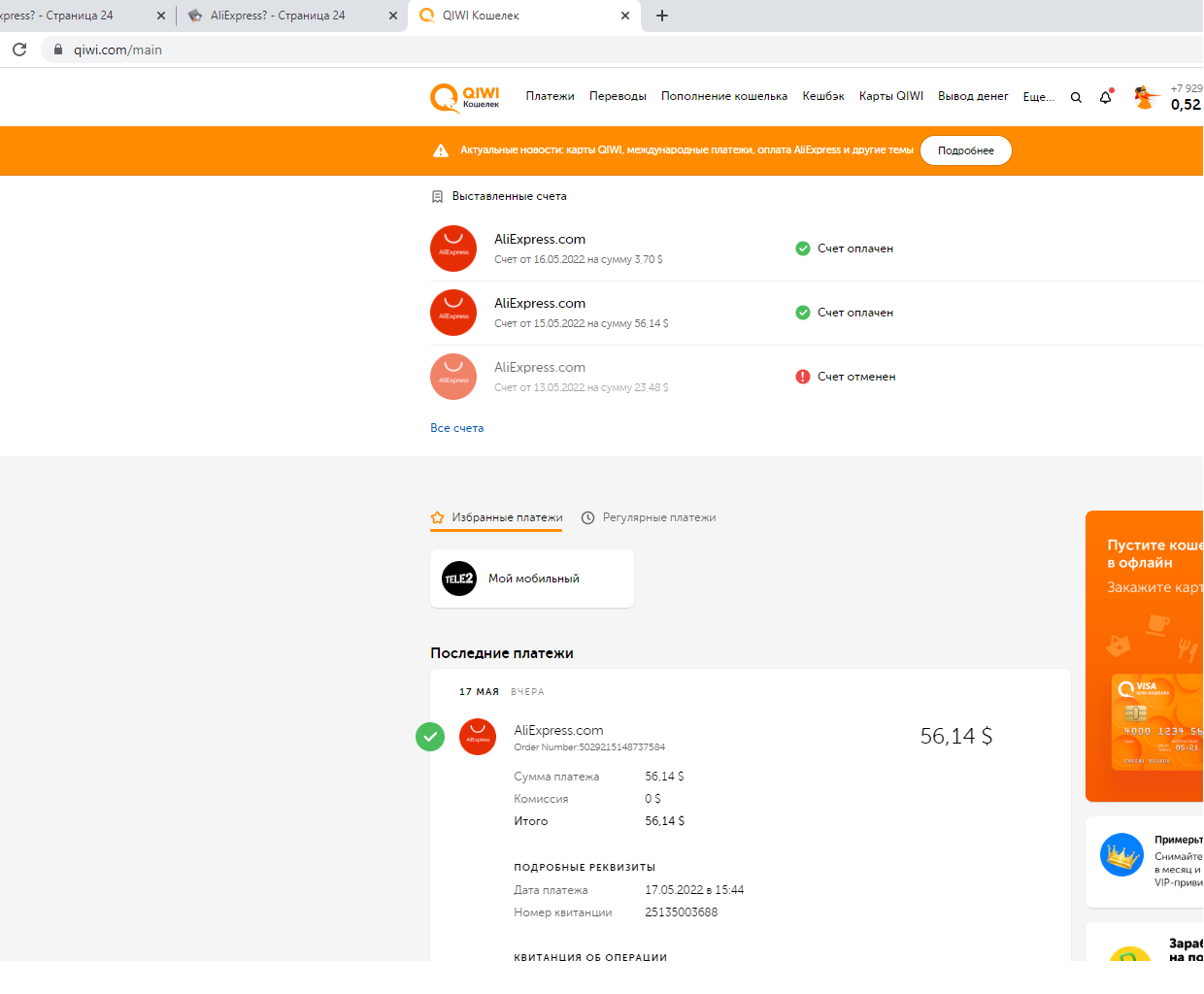Click the QIWI Кошелек logo
The height and width of the screenshot is (994, 1204).
pyautogui.click(x=465, y=97)
